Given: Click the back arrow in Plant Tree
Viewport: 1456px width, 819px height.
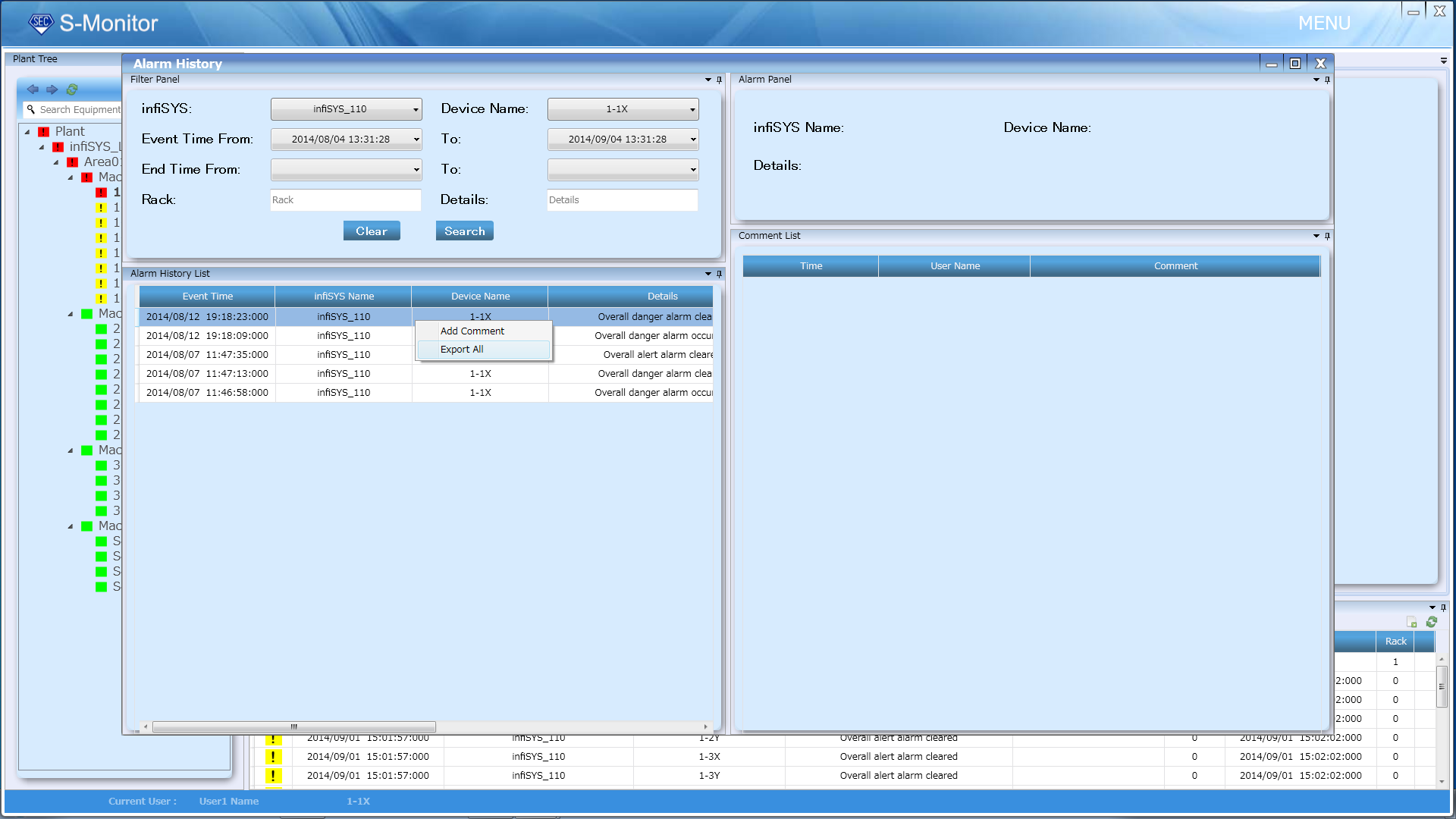Looking at the screenshot, I should (33, 89).
